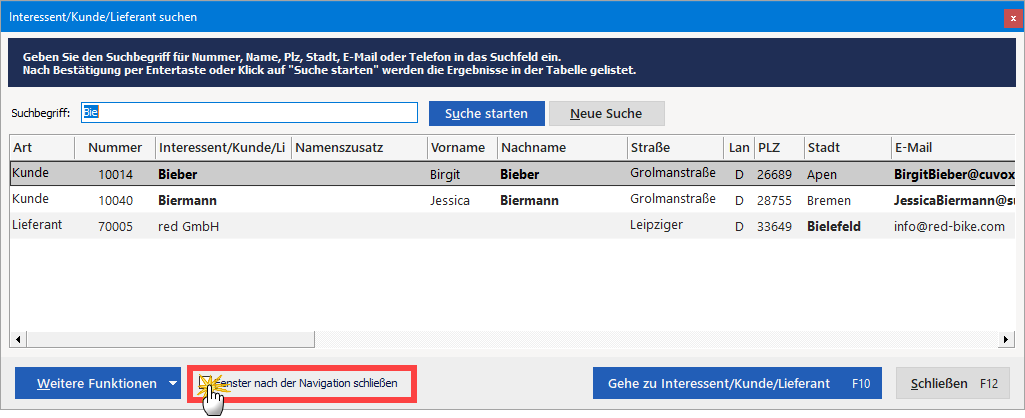
Task: Sort by the Nachname column header
Action: 562,148
